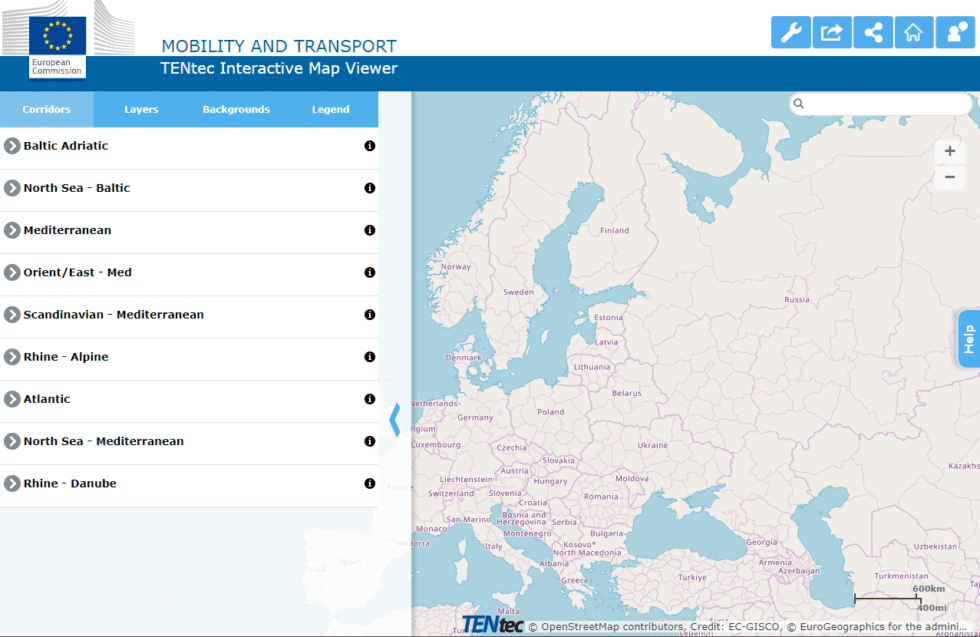Click the export/share arrow icon
980x637 pixels.
(832, 32)
